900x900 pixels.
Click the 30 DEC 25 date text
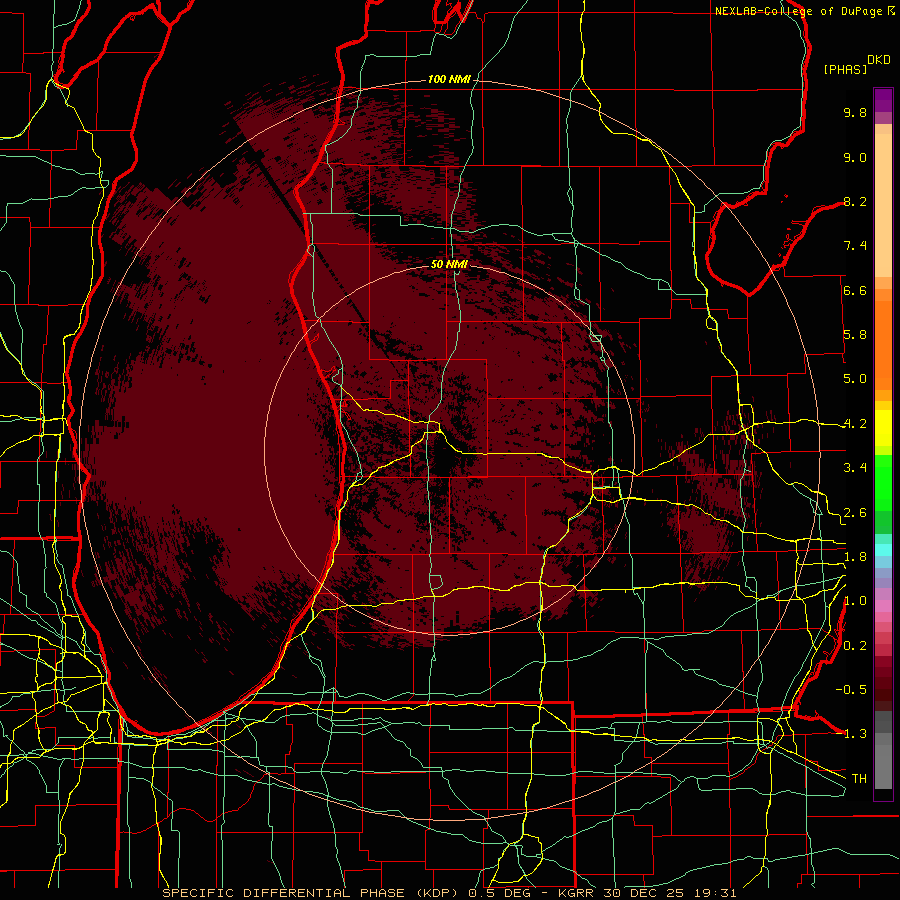(x=643, y=893)
